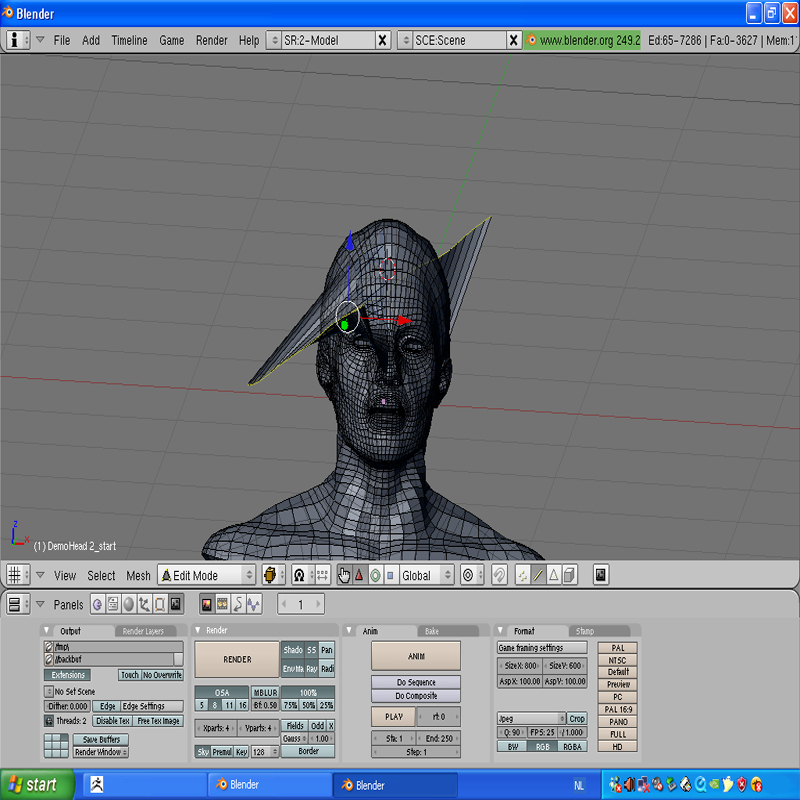
Task: Select the rotate manipulator ring icon
Action: pos(375,575)
